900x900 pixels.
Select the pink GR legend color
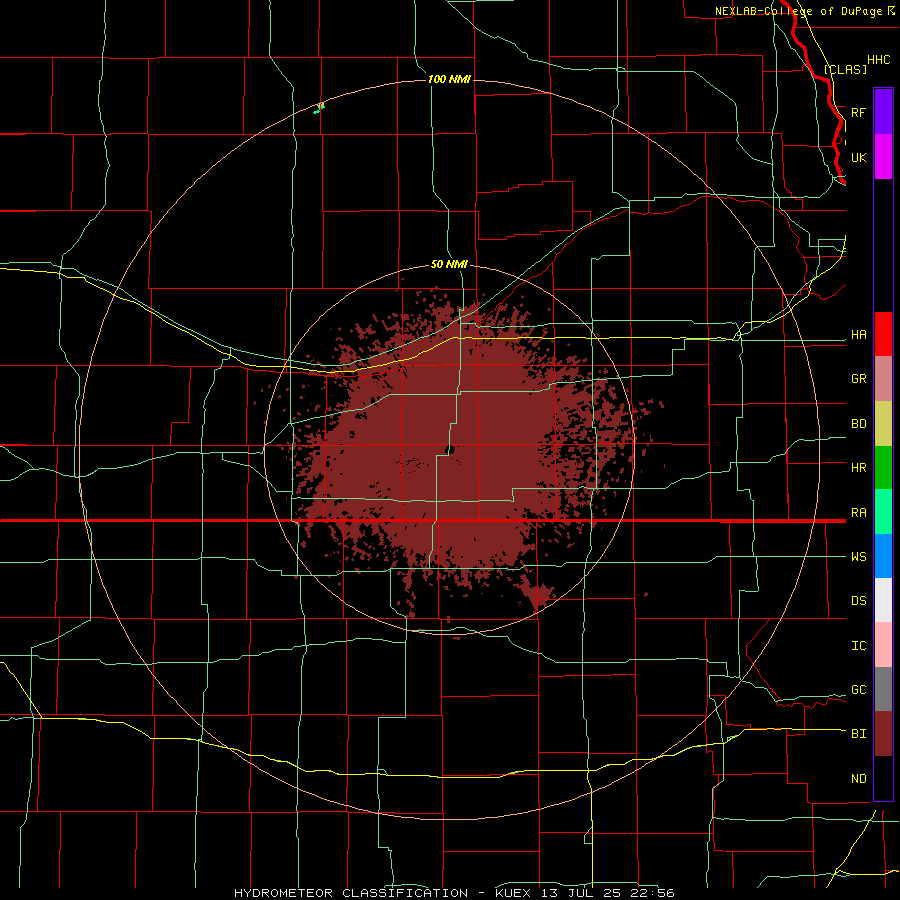point(883,379)
